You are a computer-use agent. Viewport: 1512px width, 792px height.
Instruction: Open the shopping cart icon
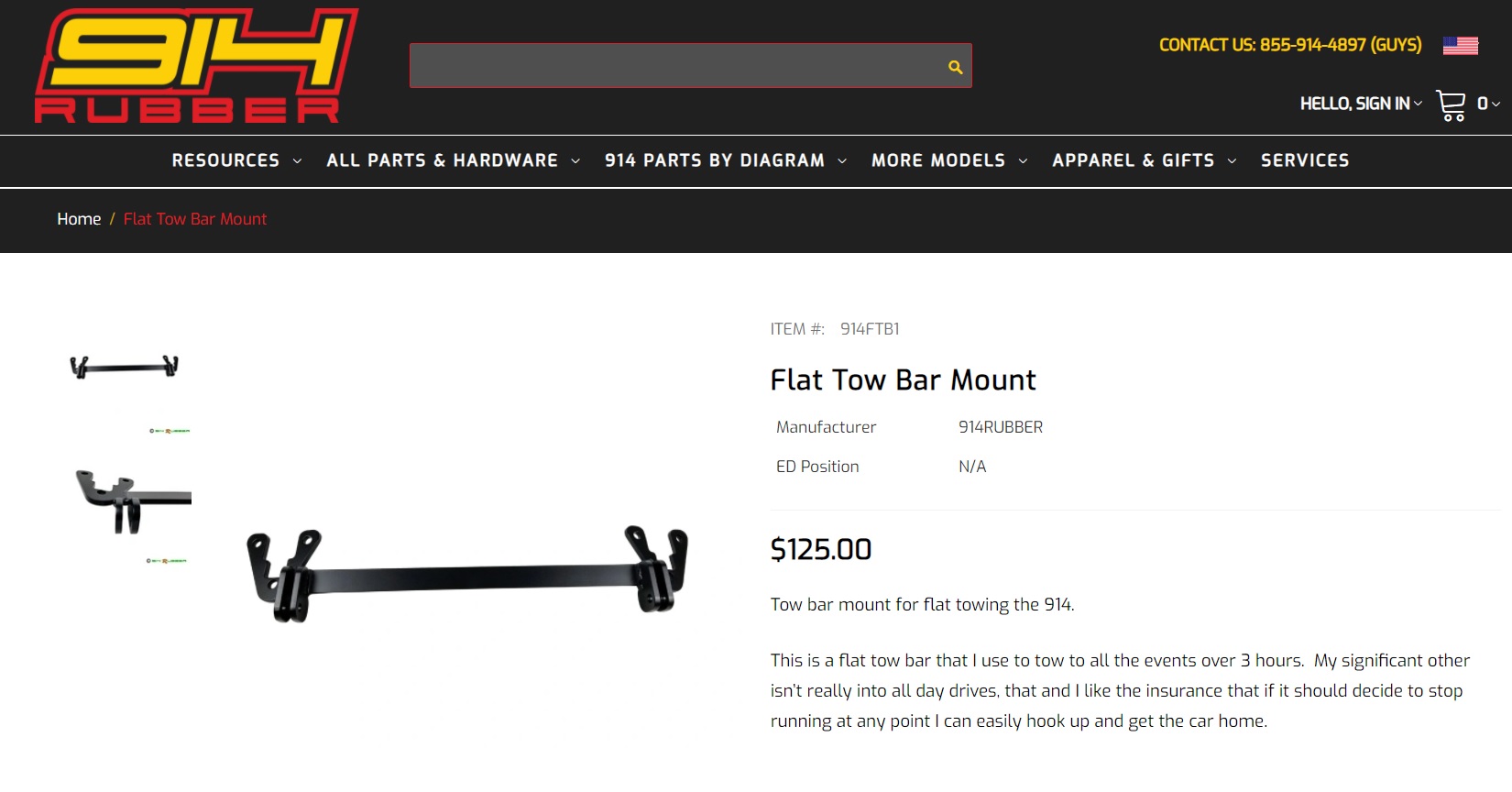[x=1451, y=104]
